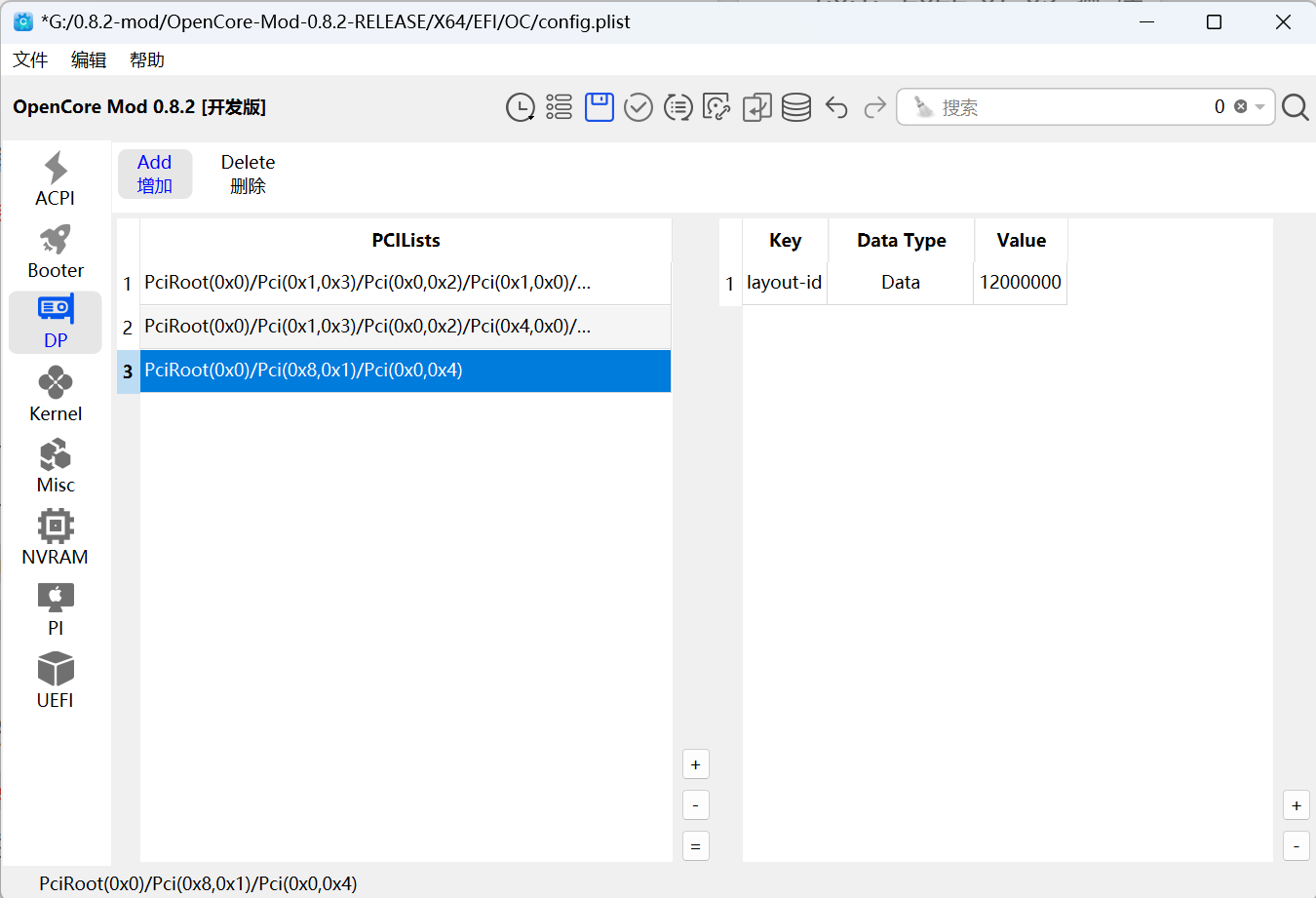Select PCI row ending Pci(0x4,0x0)/...
Image resolution: width=1316 pixels, height=898 pixels.
pos(406,327)
